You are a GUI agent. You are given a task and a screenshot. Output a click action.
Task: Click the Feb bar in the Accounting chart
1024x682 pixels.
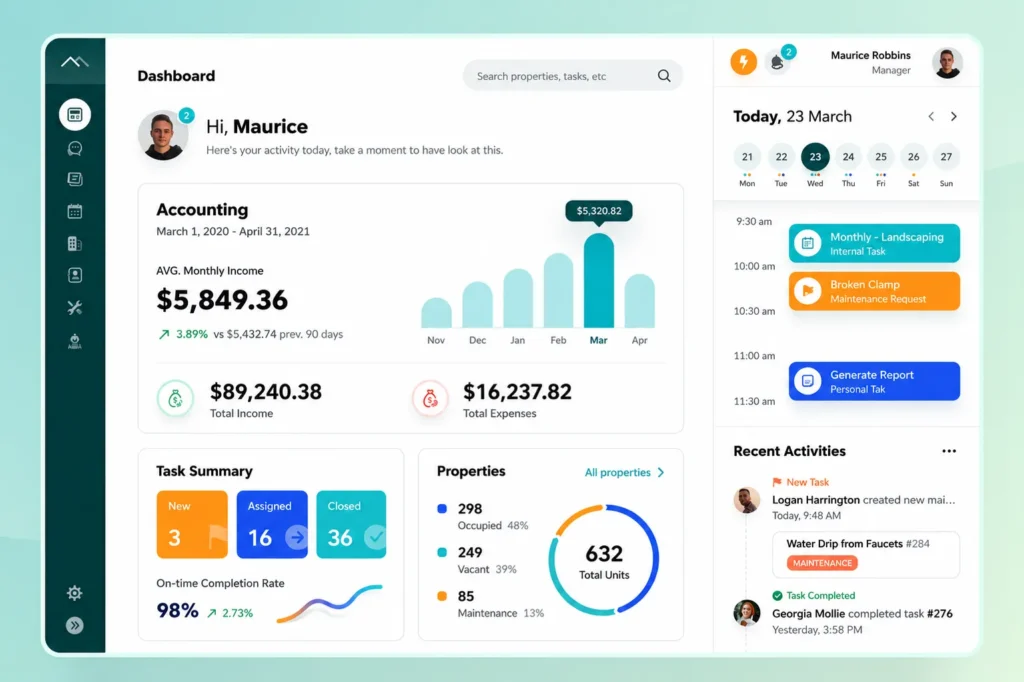coord(558,290)
